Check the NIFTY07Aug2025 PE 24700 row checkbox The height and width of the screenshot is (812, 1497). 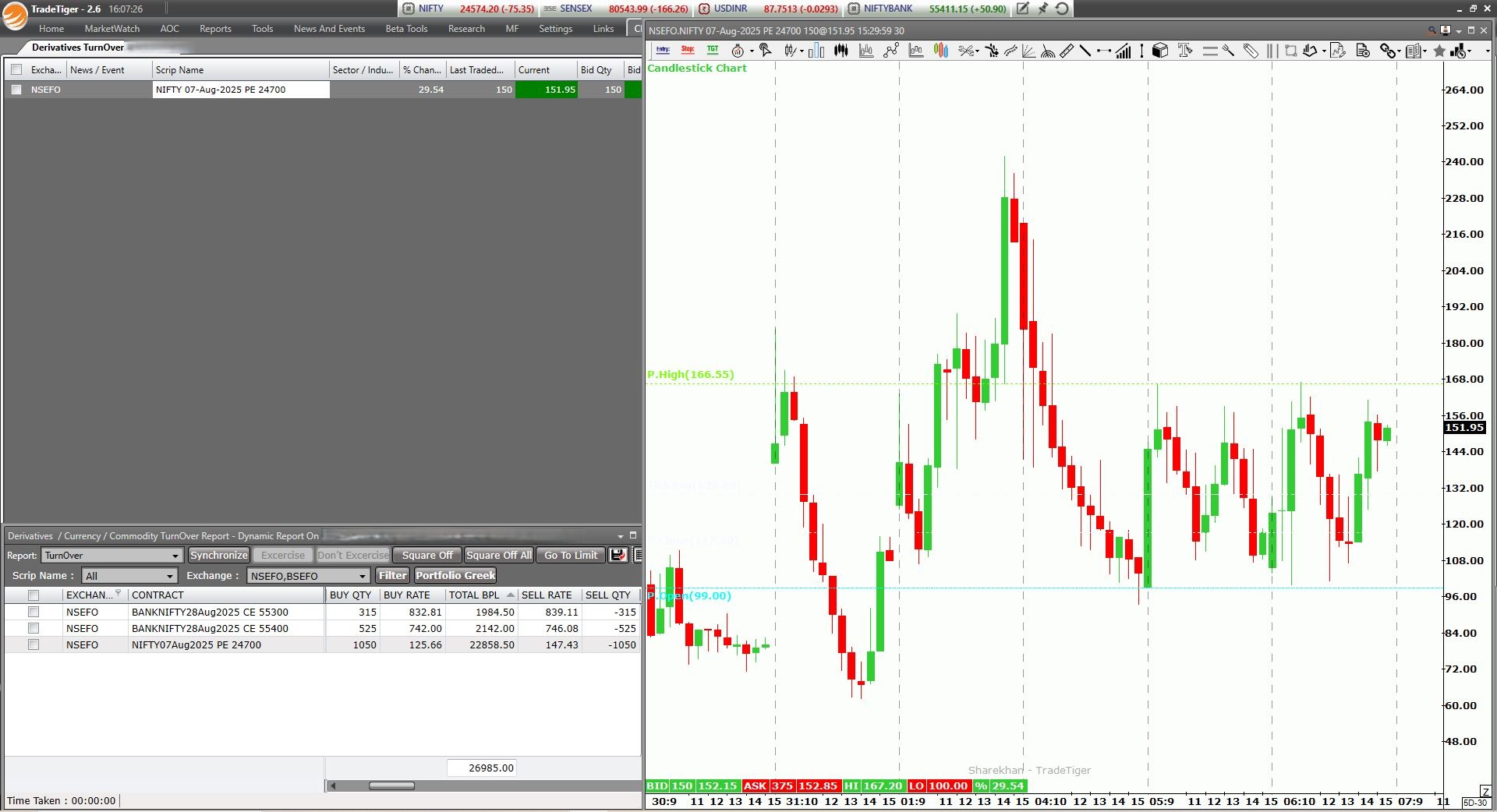pyautogui.click(x=34, y=644)
